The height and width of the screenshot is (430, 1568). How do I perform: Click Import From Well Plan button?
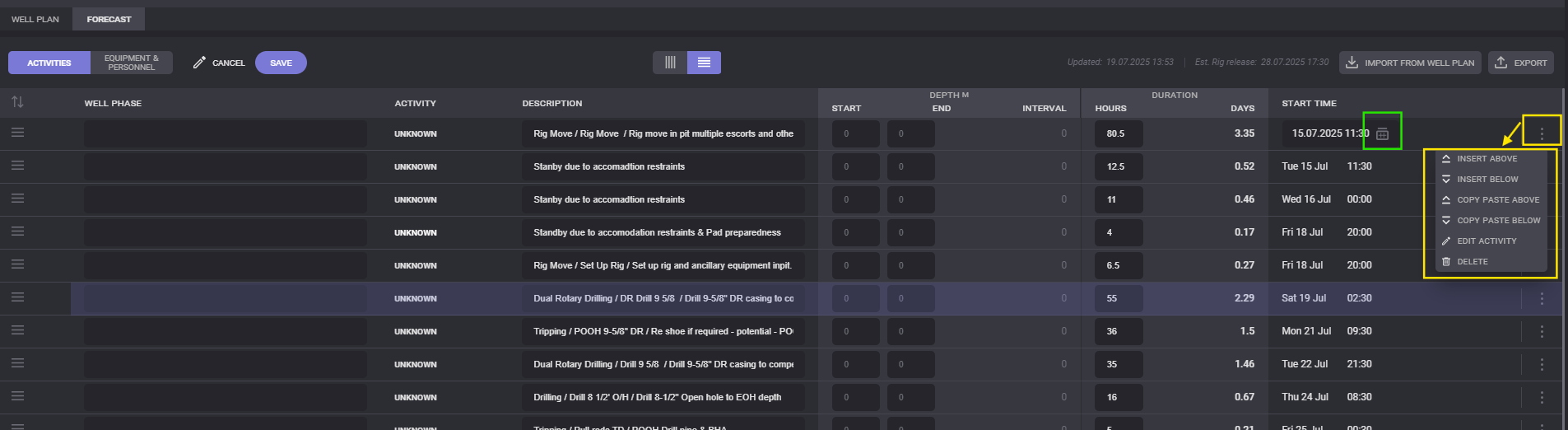(x=1410, y=63)
